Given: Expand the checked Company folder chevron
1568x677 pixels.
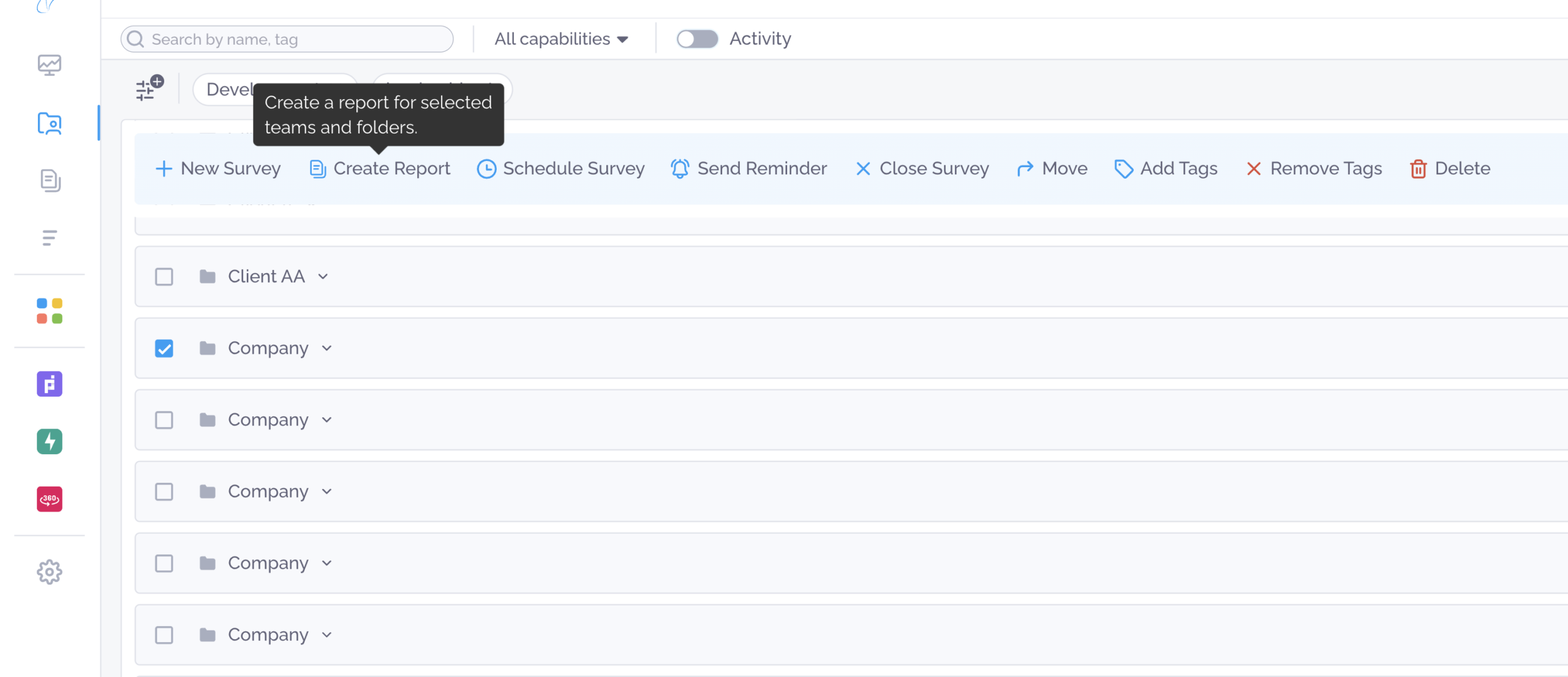Looking at the screenshot, I should pyautogui.click(x=326, y=348).
